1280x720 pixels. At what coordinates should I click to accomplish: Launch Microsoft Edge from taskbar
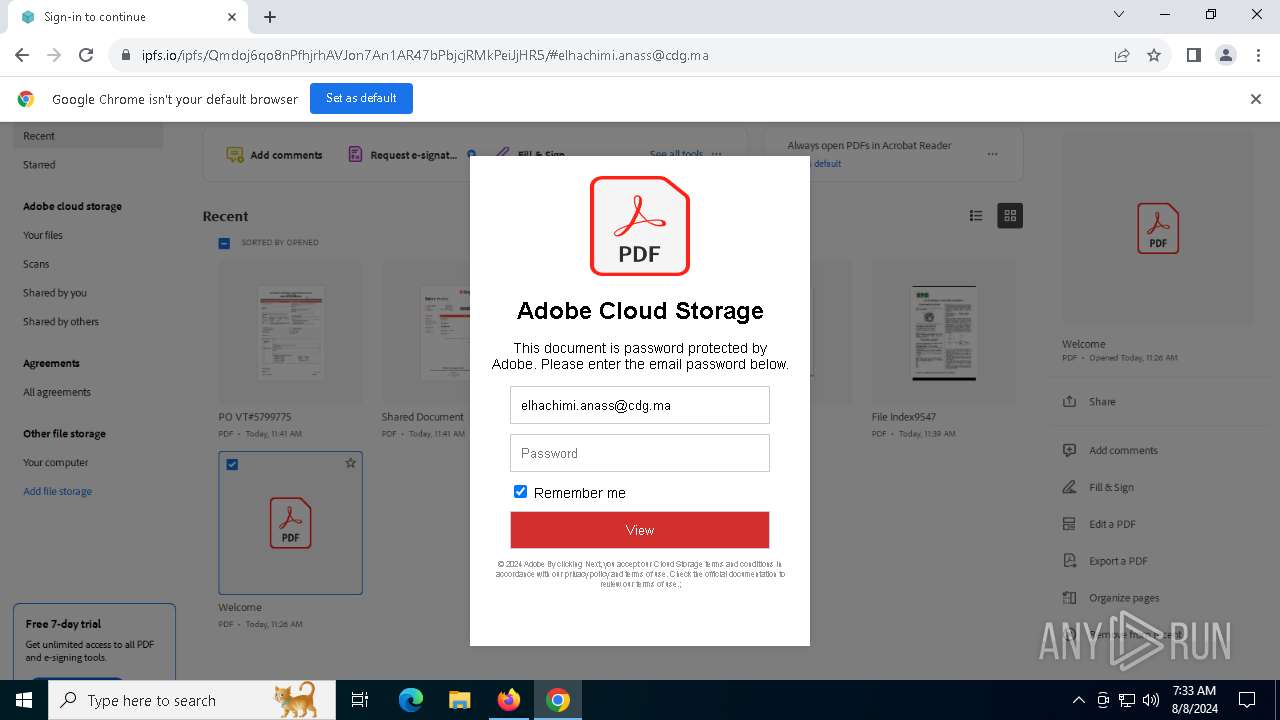(x=411, y=700)
